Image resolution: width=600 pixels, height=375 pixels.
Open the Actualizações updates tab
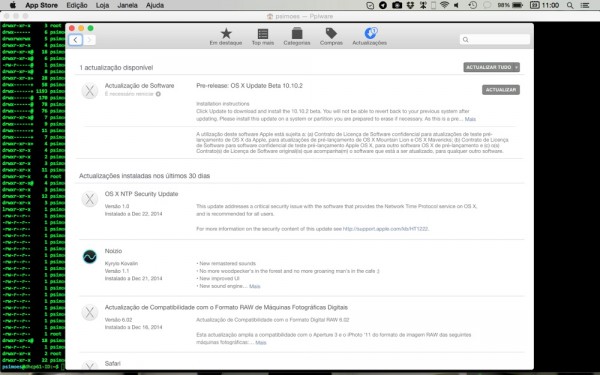coord(370,37)
